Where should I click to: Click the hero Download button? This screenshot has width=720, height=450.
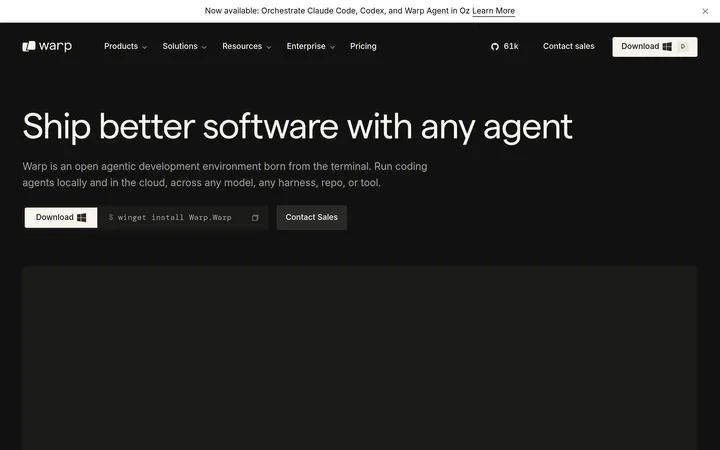tap(61, 217)
